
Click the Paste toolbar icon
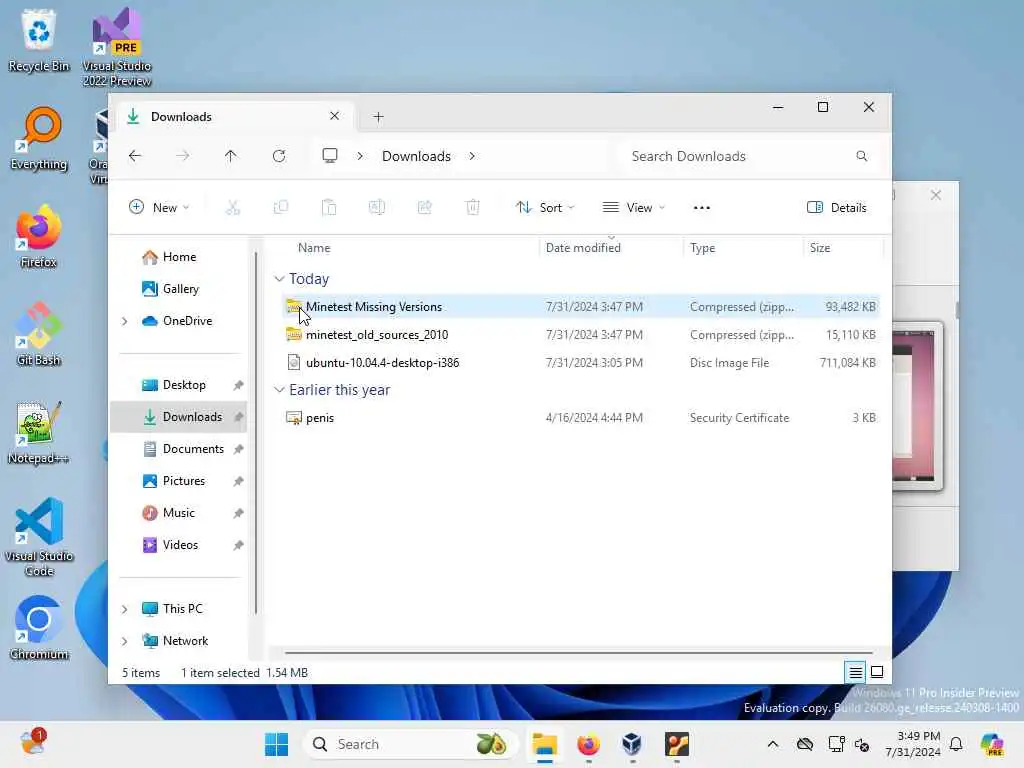coord(328,208)
